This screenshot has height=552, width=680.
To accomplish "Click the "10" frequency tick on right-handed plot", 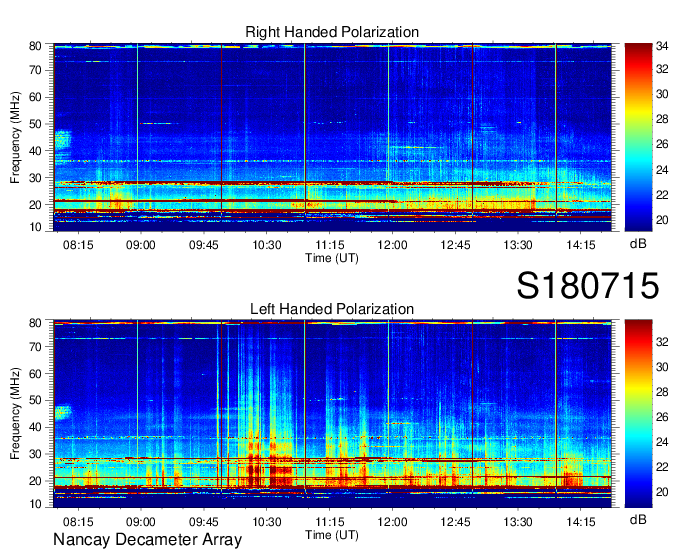I will pos(35,227).
